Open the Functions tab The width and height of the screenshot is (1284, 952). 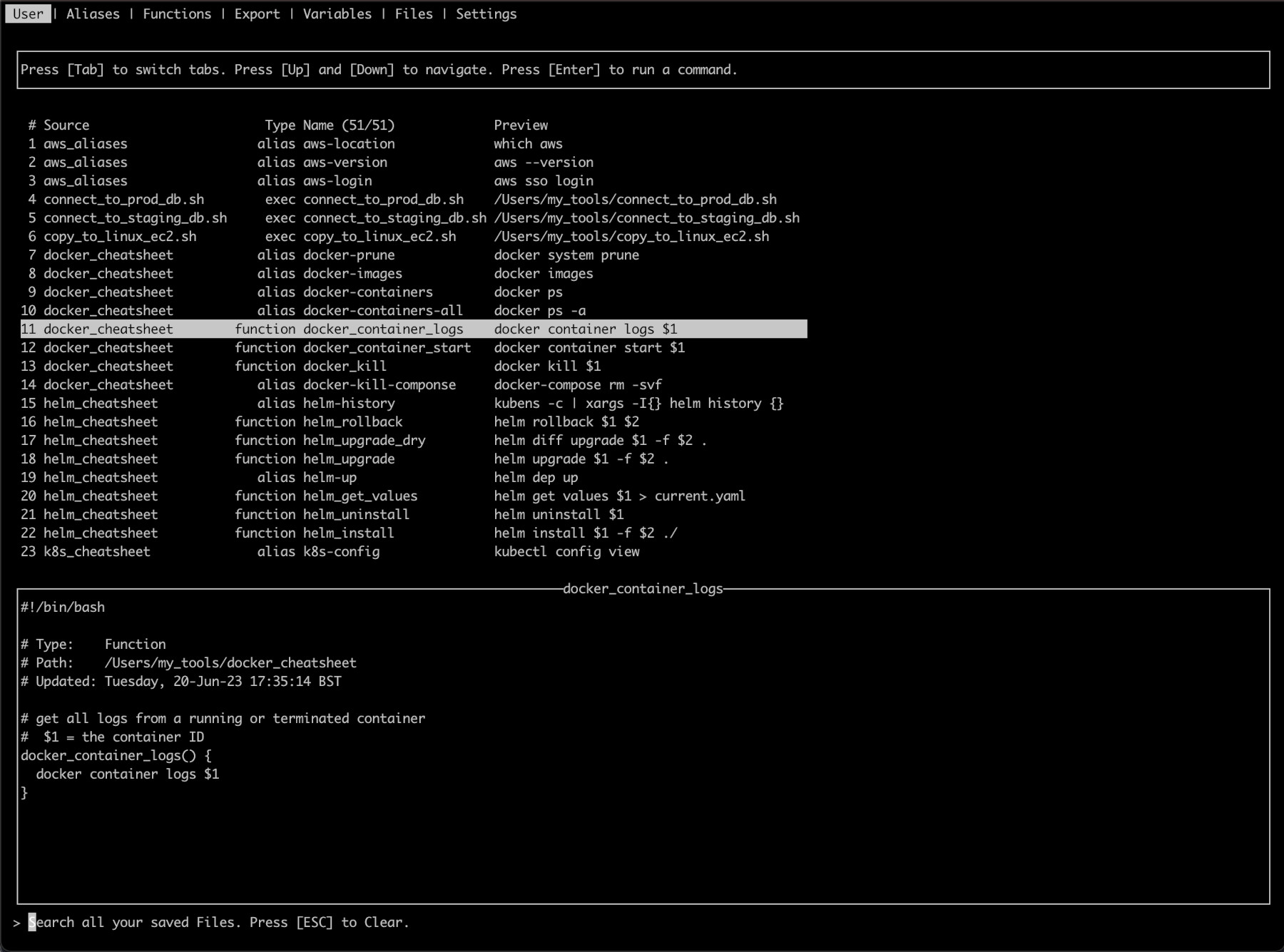pos(177,14)
